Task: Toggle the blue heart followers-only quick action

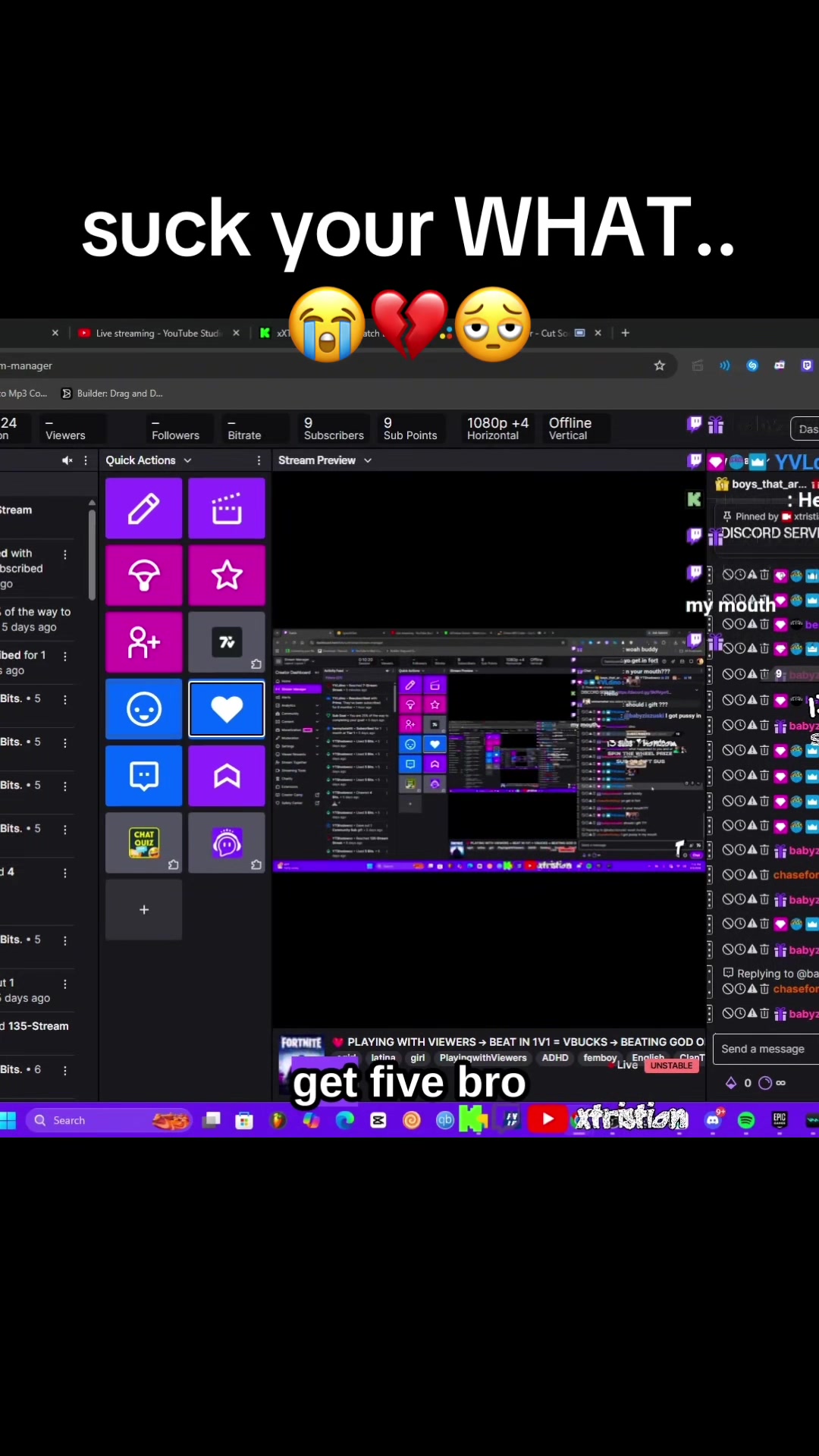Action: coord(227,709)
